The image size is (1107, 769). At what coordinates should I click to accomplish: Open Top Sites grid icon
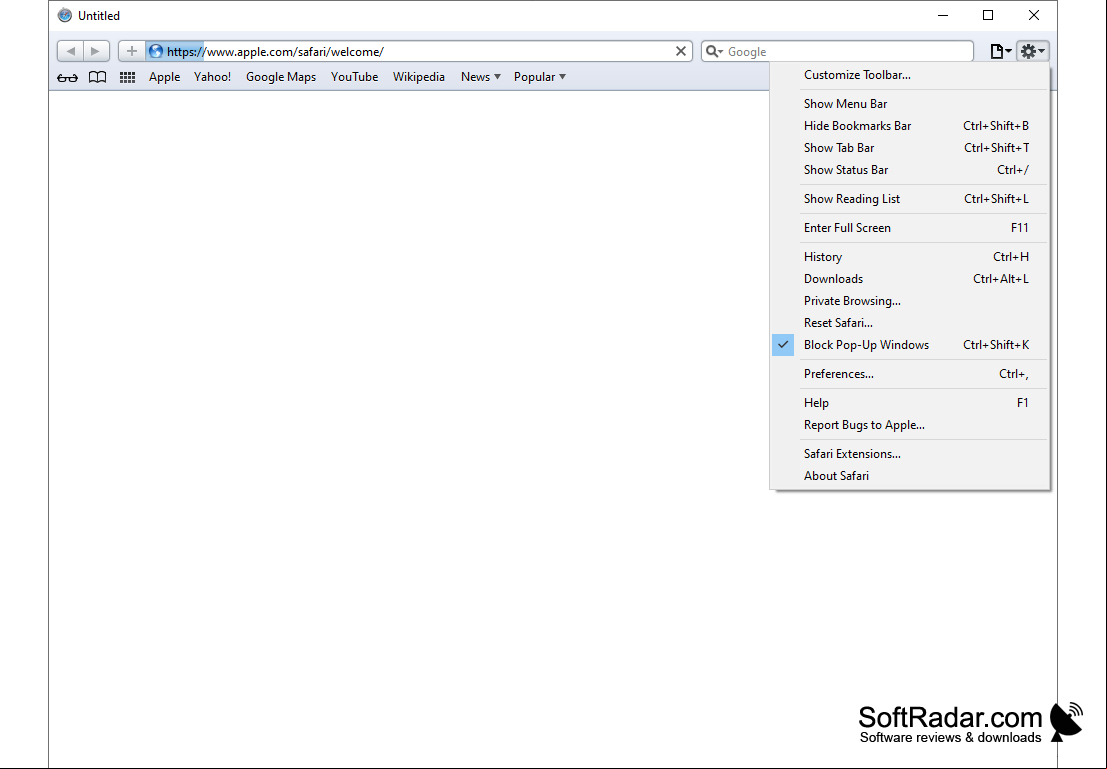(127, 77)
